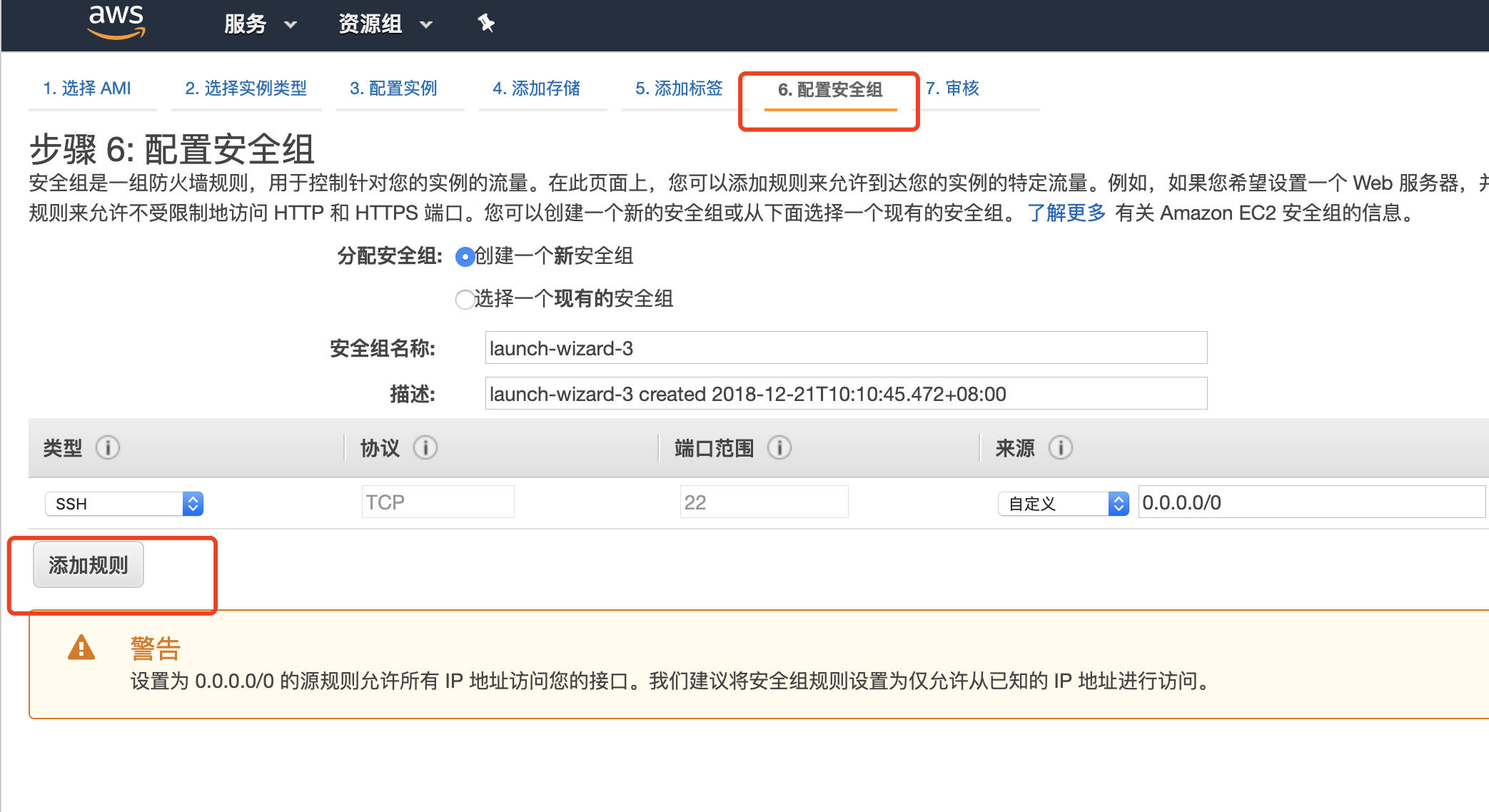
Task: Select 创建一个新安全组 radio button
Action: 465,257
